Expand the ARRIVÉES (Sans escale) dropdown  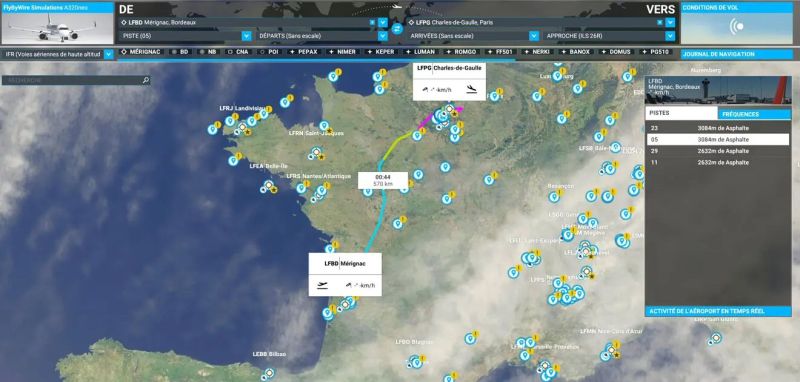click(x=534, y=36)
